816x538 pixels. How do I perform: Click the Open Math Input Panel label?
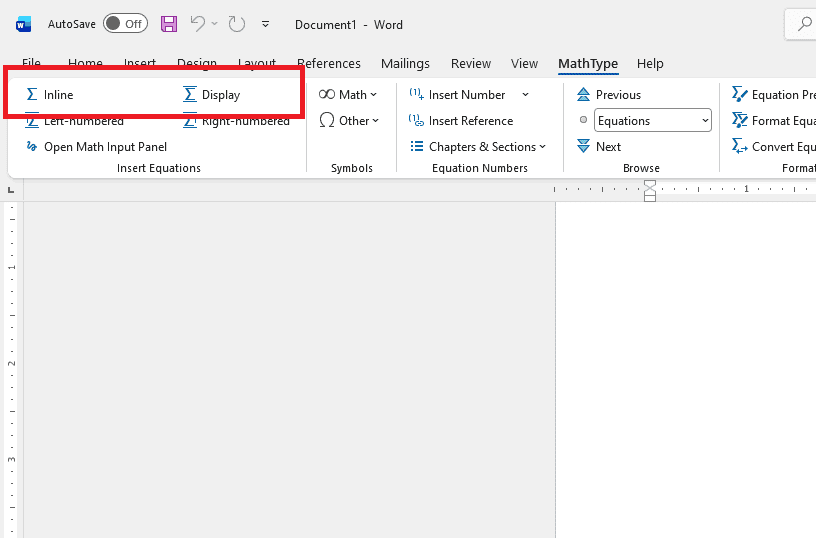[x=106, y=147]
